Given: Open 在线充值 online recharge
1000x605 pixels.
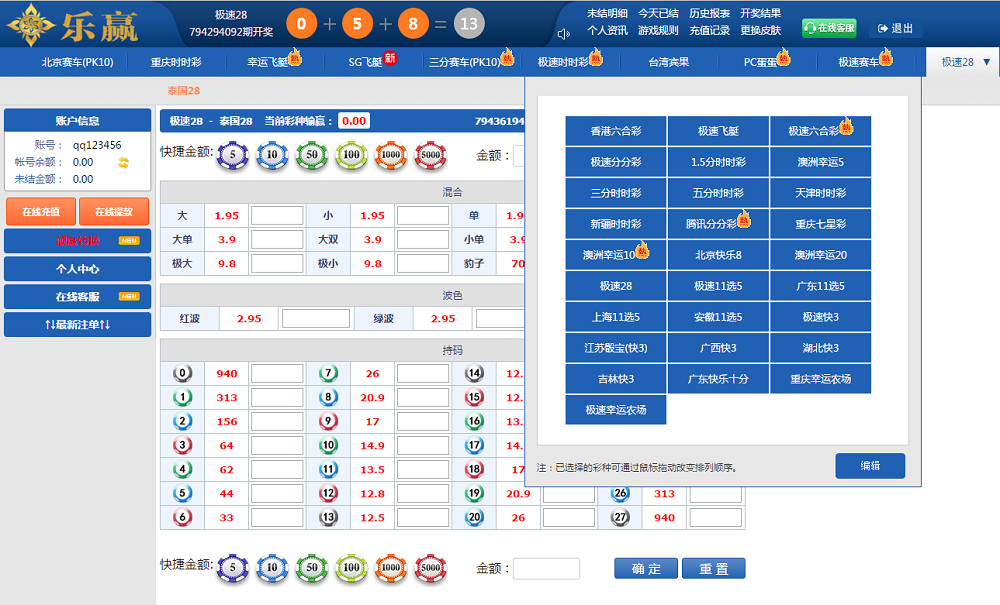Looking at the screenshot, I should point(41,212).
